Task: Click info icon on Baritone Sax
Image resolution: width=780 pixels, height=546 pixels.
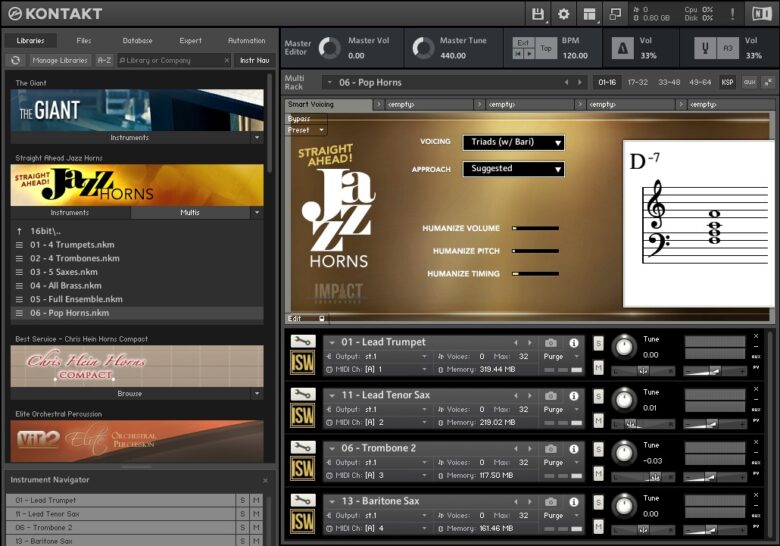Action: (x=574, y=502)
